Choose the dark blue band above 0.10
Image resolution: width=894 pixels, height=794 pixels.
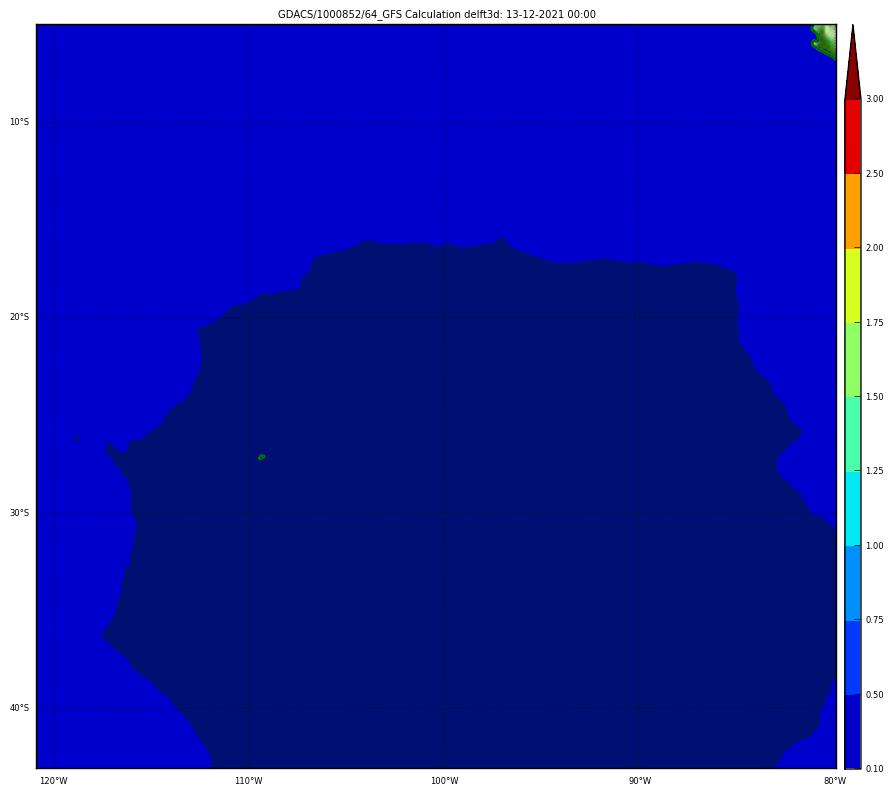[x=852, y=731]
